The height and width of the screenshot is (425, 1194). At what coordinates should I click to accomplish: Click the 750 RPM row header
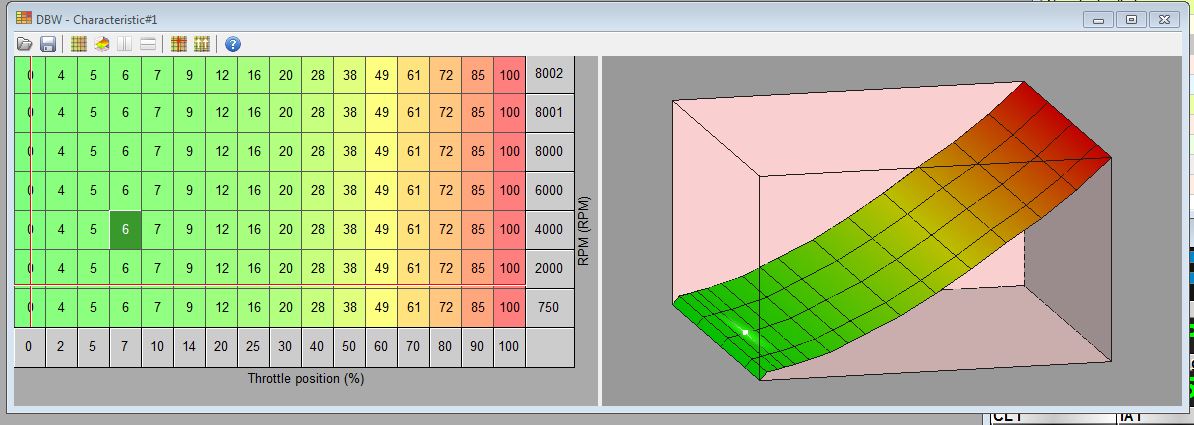click(549, 308)
